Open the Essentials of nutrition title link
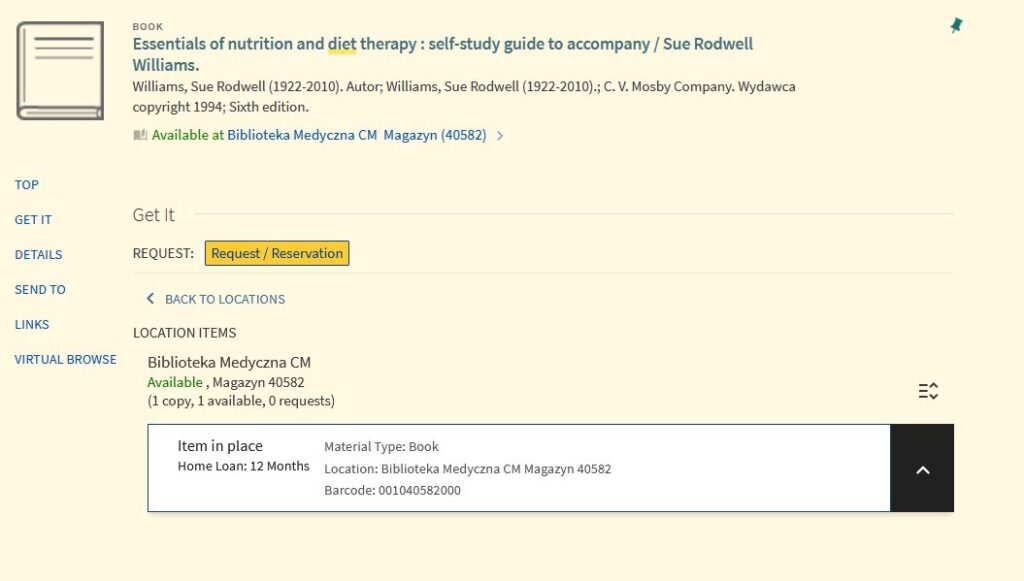Image resolution: width=1024 pixels, height=581 pixels. click(x=443, y=54)
